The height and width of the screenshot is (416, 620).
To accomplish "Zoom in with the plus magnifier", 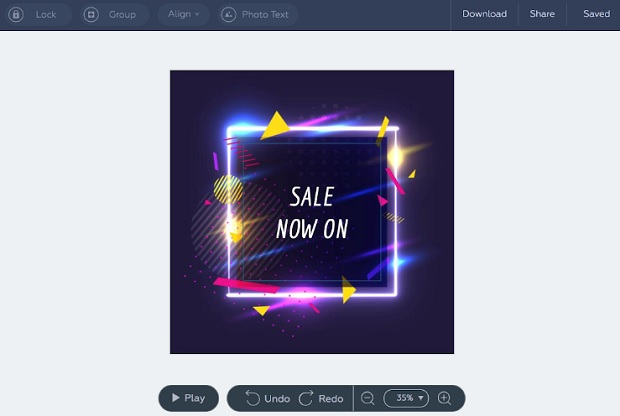I will 444,398.
